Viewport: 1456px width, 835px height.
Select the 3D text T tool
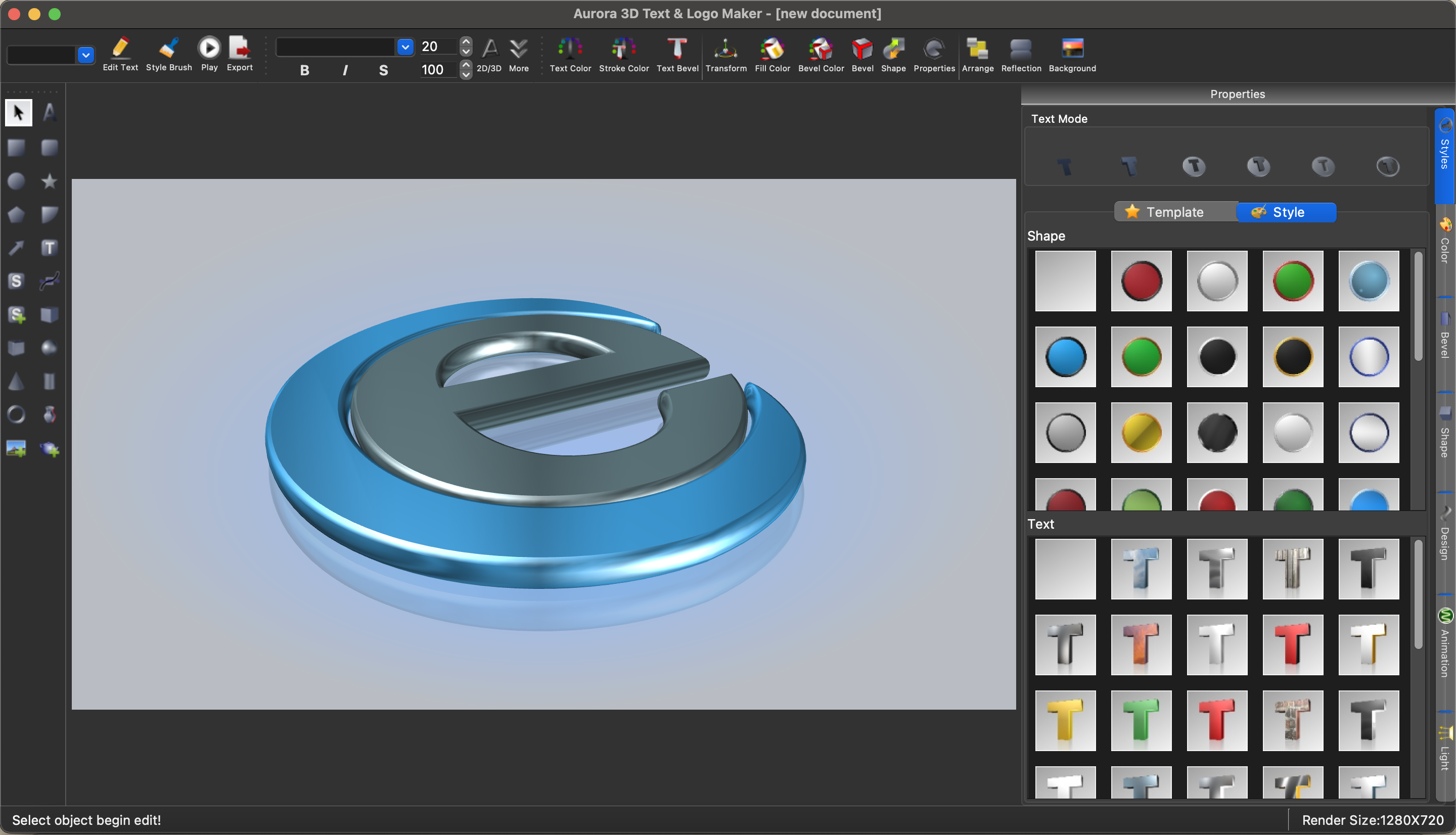point(50,248)
